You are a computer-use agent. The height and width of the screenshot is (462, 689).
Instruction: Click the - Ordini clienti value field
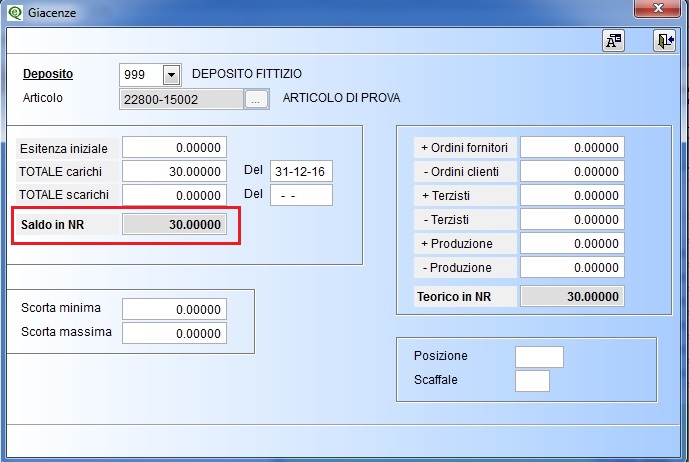tap(572, 171)
